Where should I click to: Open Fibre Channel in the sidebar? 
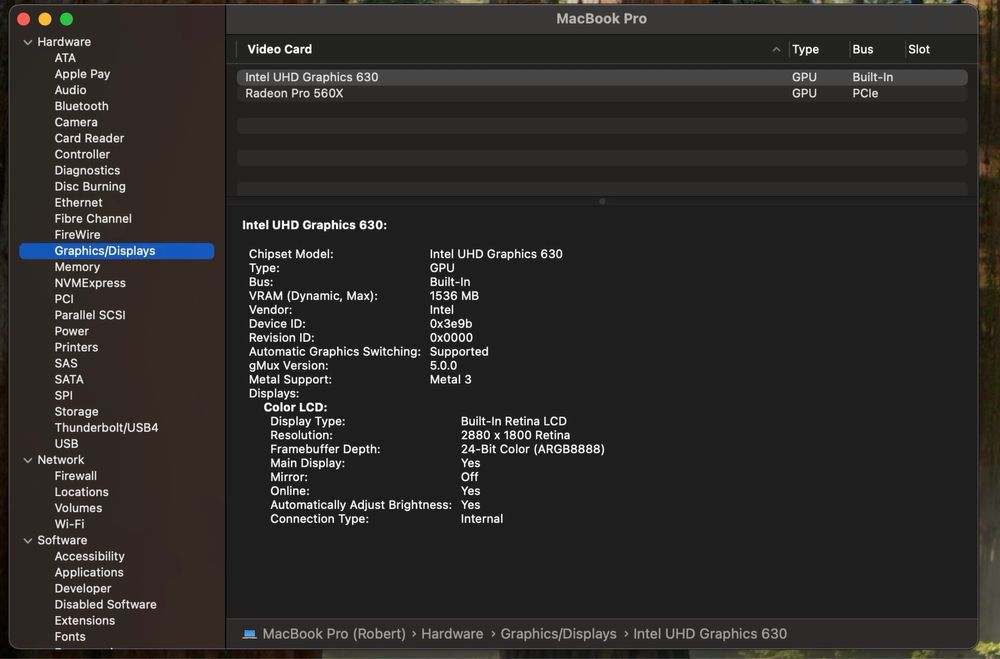pyautogui.click(x=93, y=218)
